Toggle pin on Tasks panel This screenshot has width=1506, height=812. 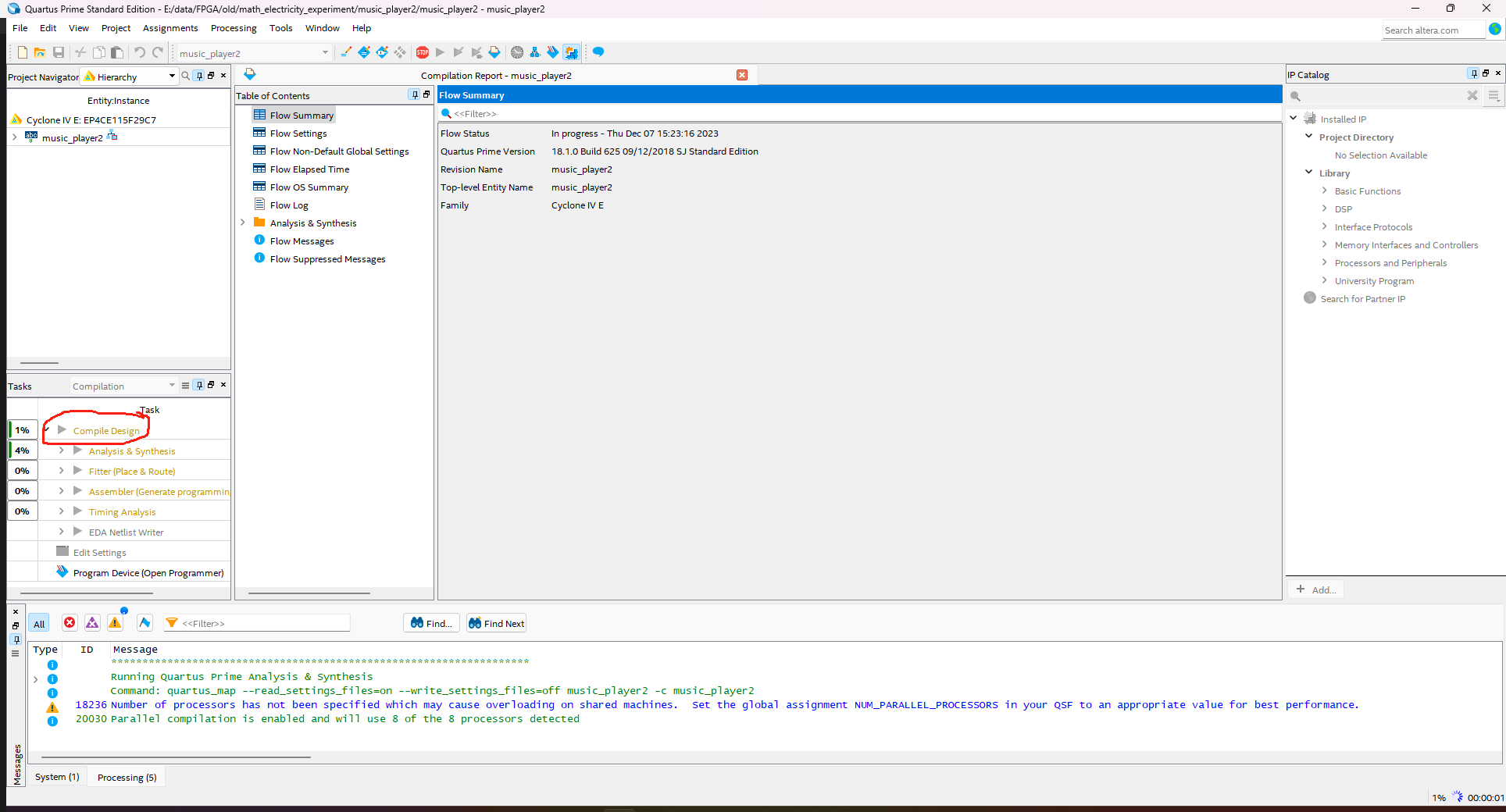click(x=200, y=385)
